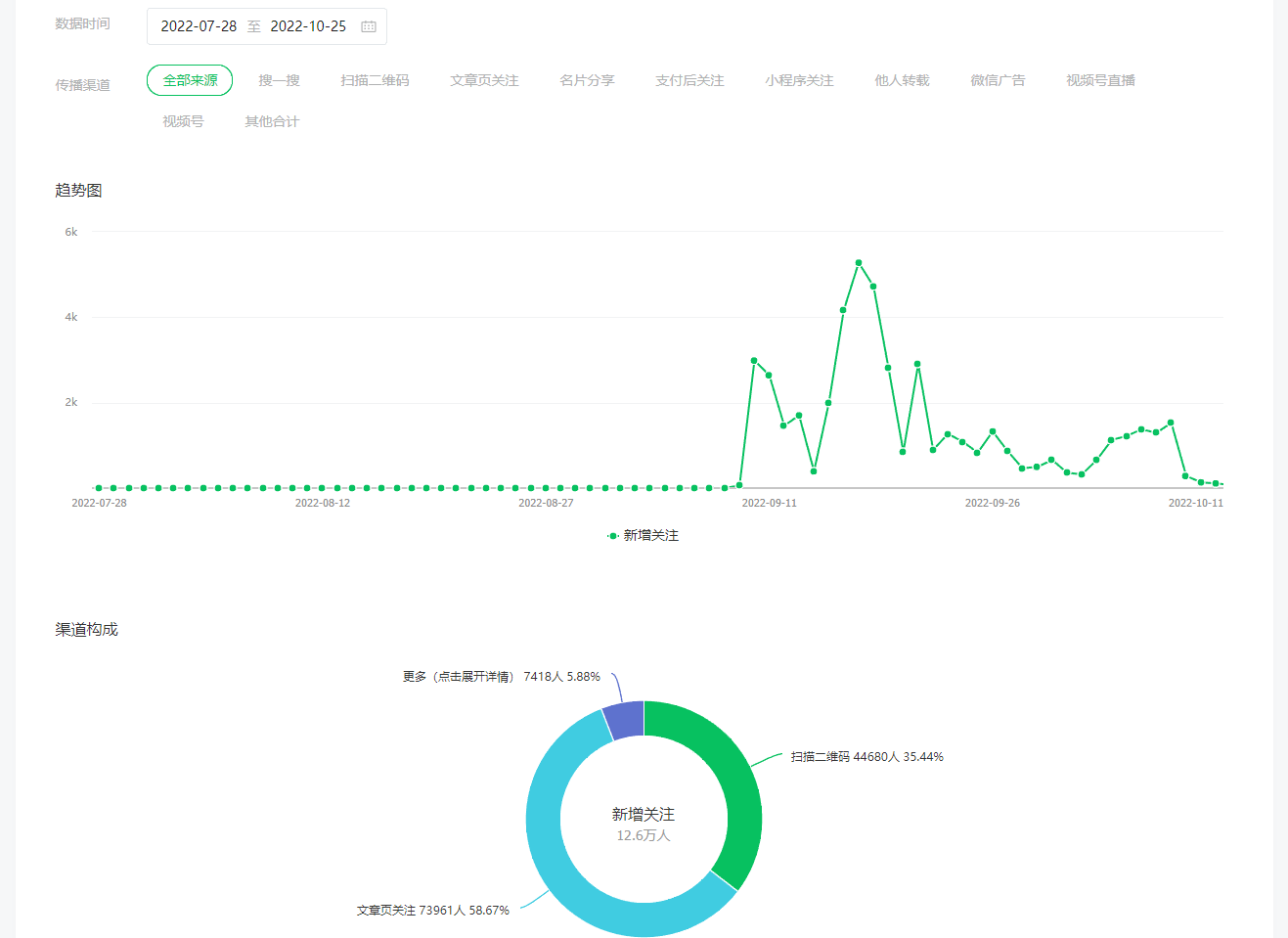Click the 趋势图 section heading
The height and width of the screenshot is (938, 1288).
click(78, 190)
